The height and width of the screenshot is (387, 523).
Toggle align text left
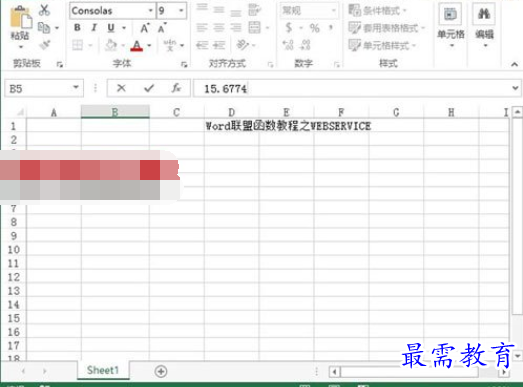[202, 28]
